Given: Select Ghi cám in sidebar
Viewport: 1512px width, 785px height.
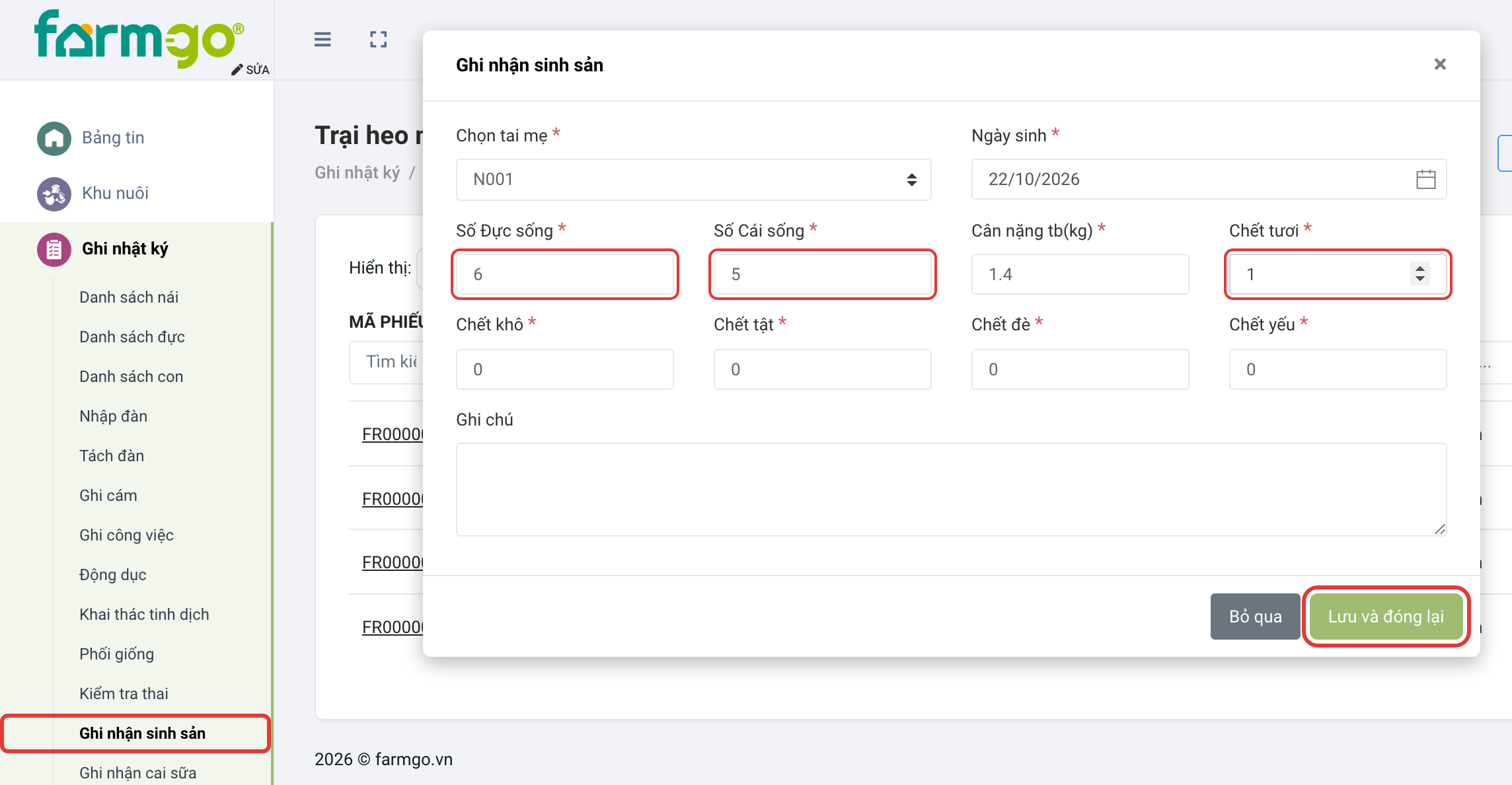Looking at the screenshot, I should click(x=108, y=496).
